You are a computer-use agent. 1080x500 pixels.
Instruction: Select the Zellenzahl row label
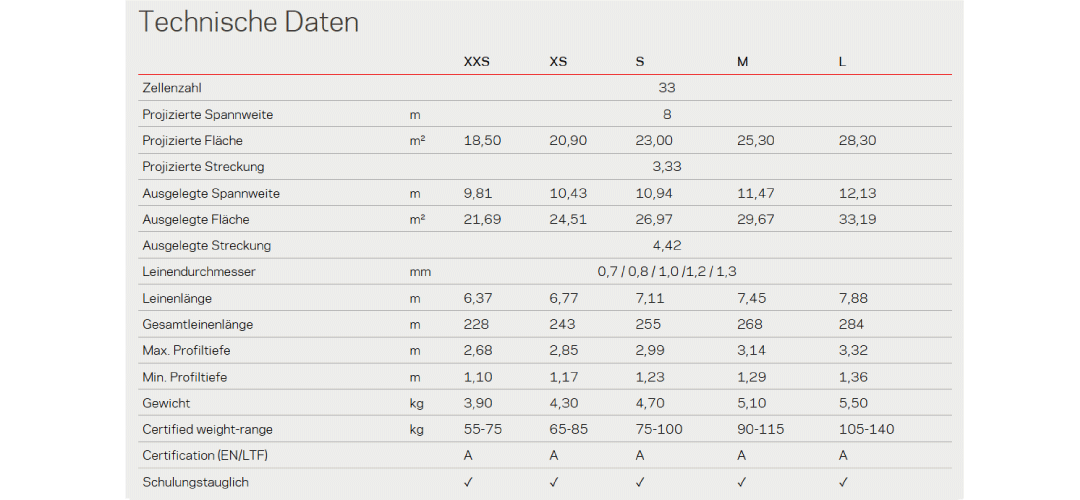point(173,88)
